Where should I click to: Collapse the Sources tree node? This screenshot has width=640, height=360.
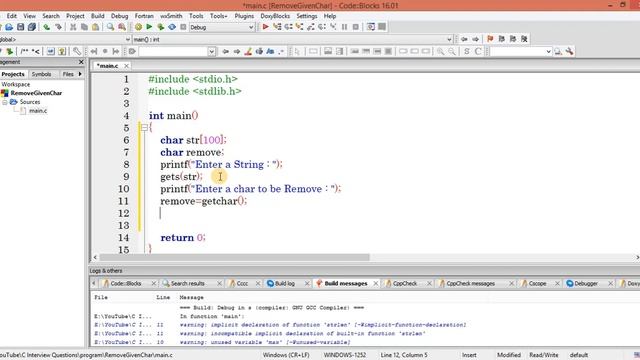5,102
